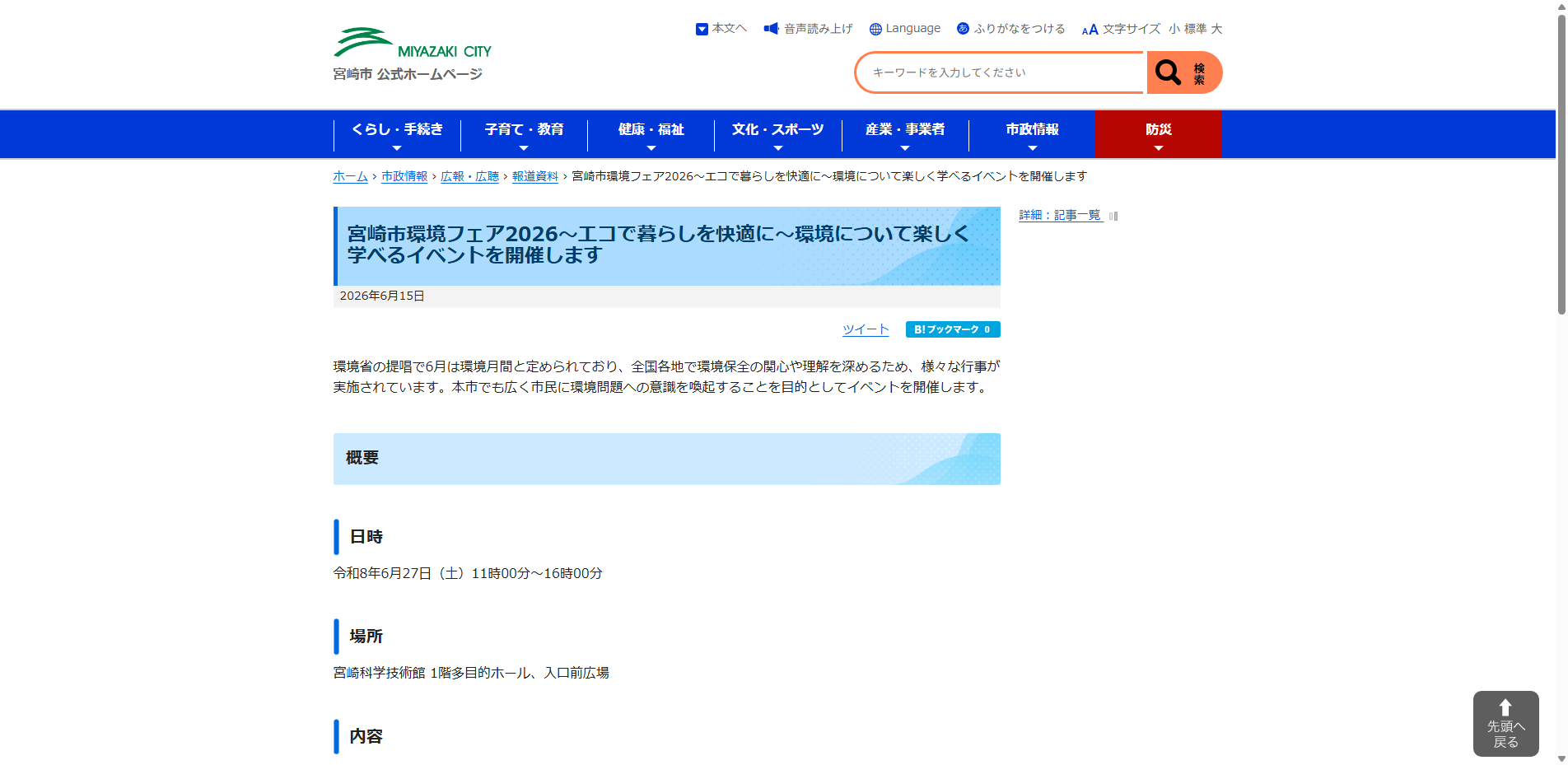Click 宮崎市 公式ホームページ text
Viewport: 1568px width, 765px height.
[x=408, y=74]
